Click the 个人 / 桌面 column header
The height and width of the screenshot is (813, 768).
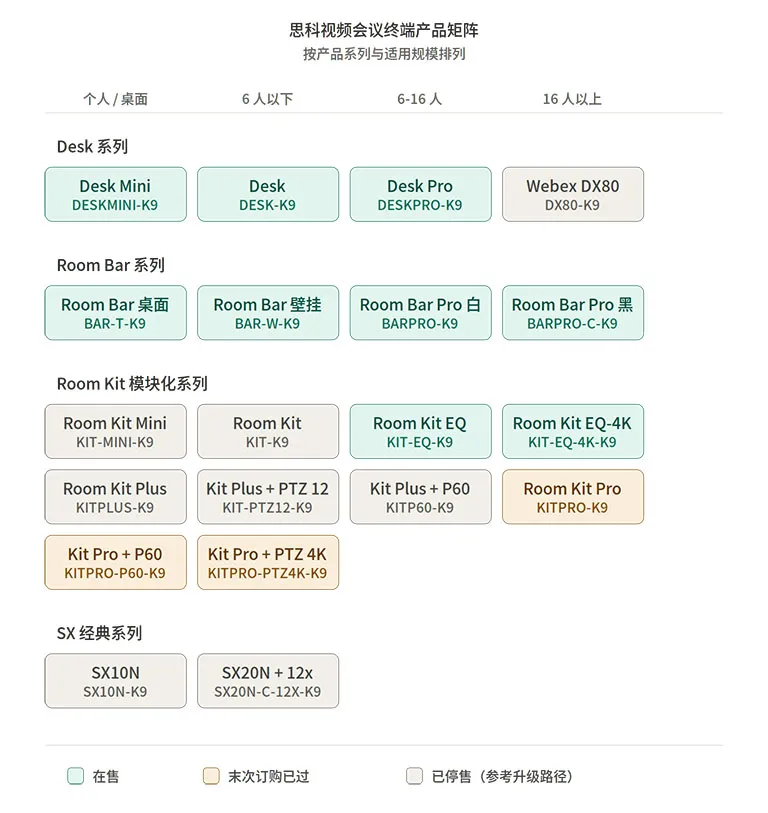click(116, 99)
